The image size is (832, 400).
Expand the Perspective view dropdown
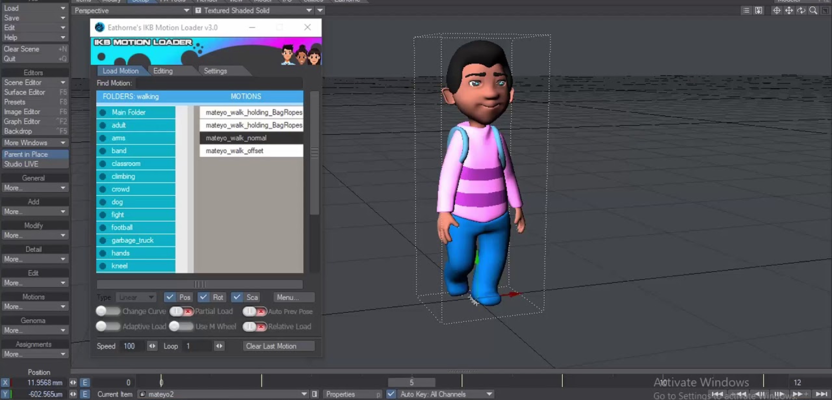(130, 10)
